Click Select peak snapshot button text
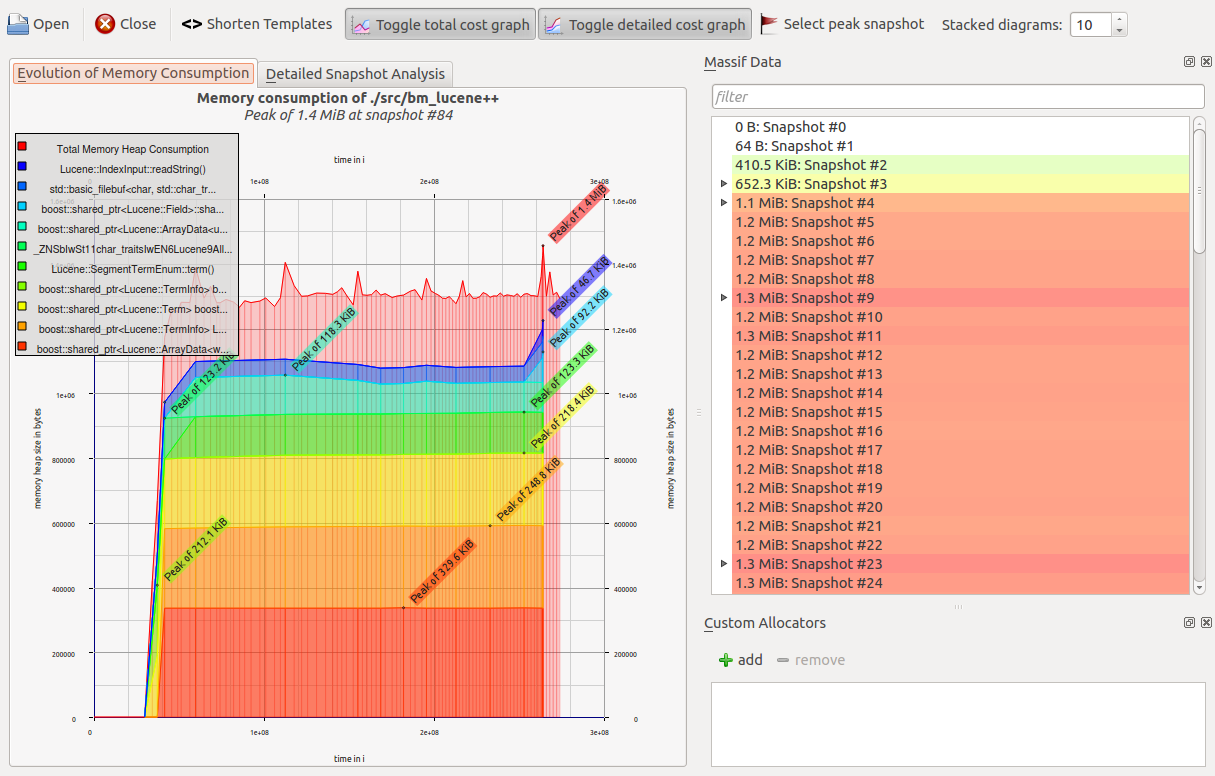Image resolution: width=1215 pixels, height=776 pixels. (x=854, y=24)
